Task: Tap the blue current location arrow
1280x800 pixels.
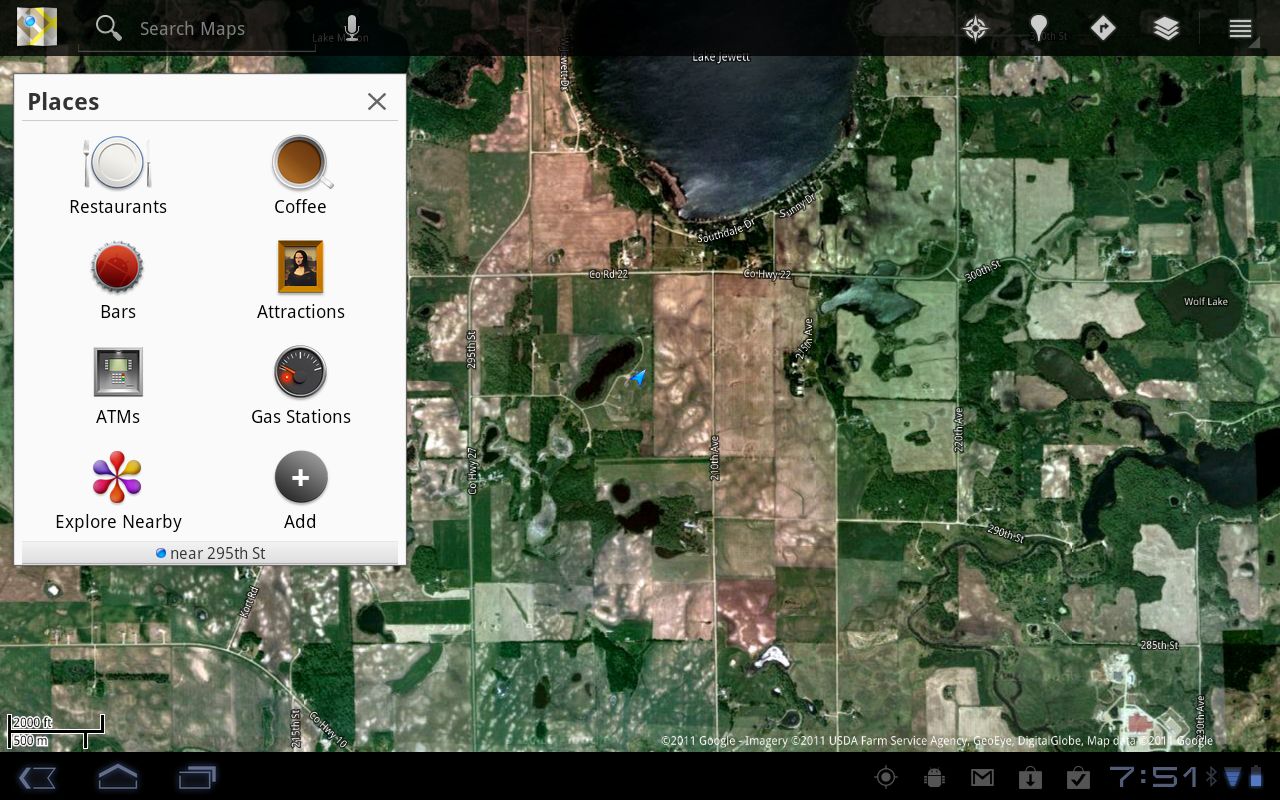Action: tap(636, 378)
